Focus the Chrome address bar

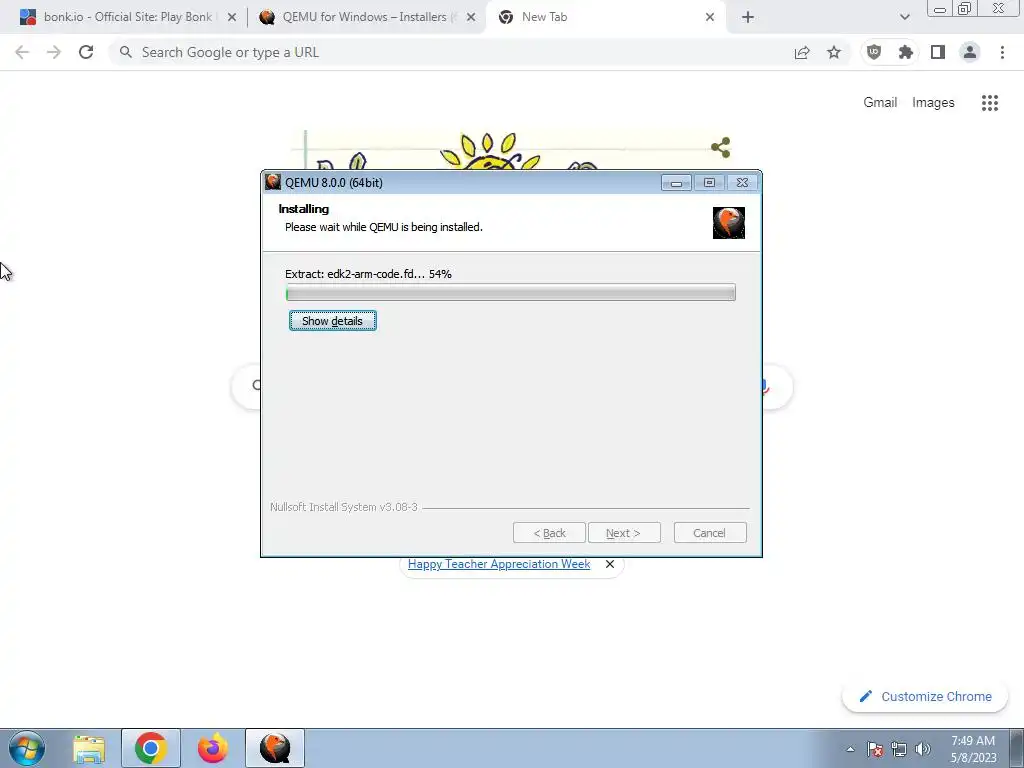coord(451,52)
